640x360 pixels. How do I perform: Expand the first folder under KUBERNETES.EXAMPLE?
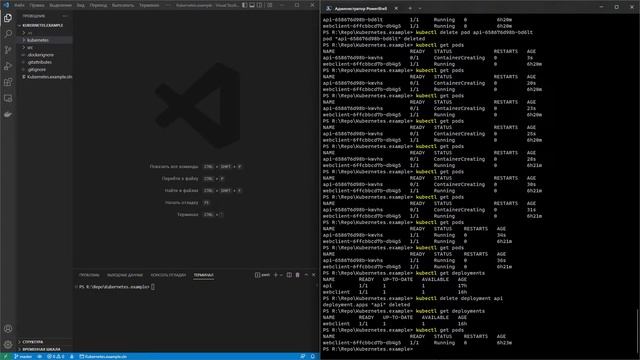click(x=44, y=33)
